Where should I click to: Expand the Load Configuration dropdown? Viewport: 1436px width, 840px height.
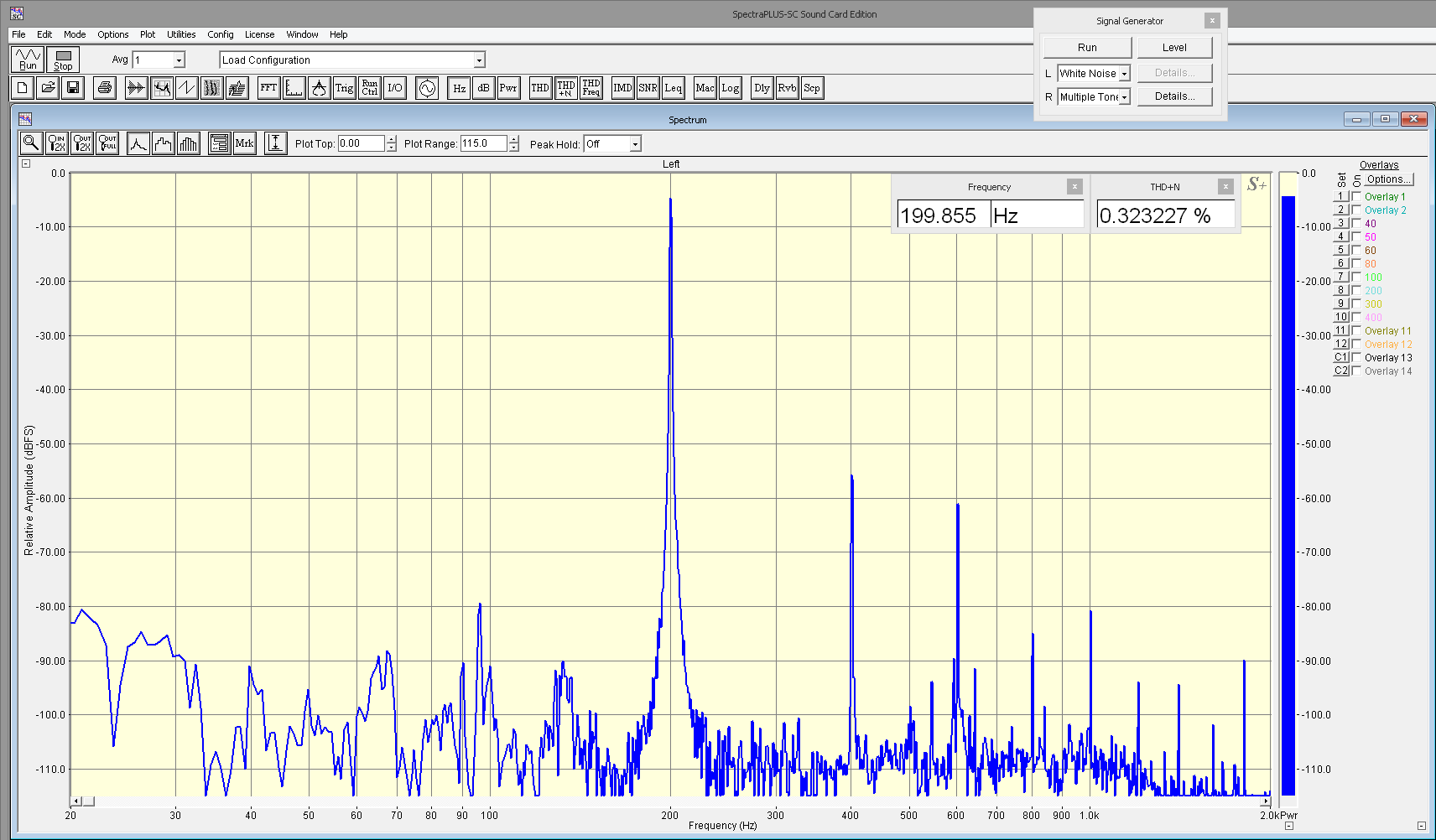[x=479, y=60]
